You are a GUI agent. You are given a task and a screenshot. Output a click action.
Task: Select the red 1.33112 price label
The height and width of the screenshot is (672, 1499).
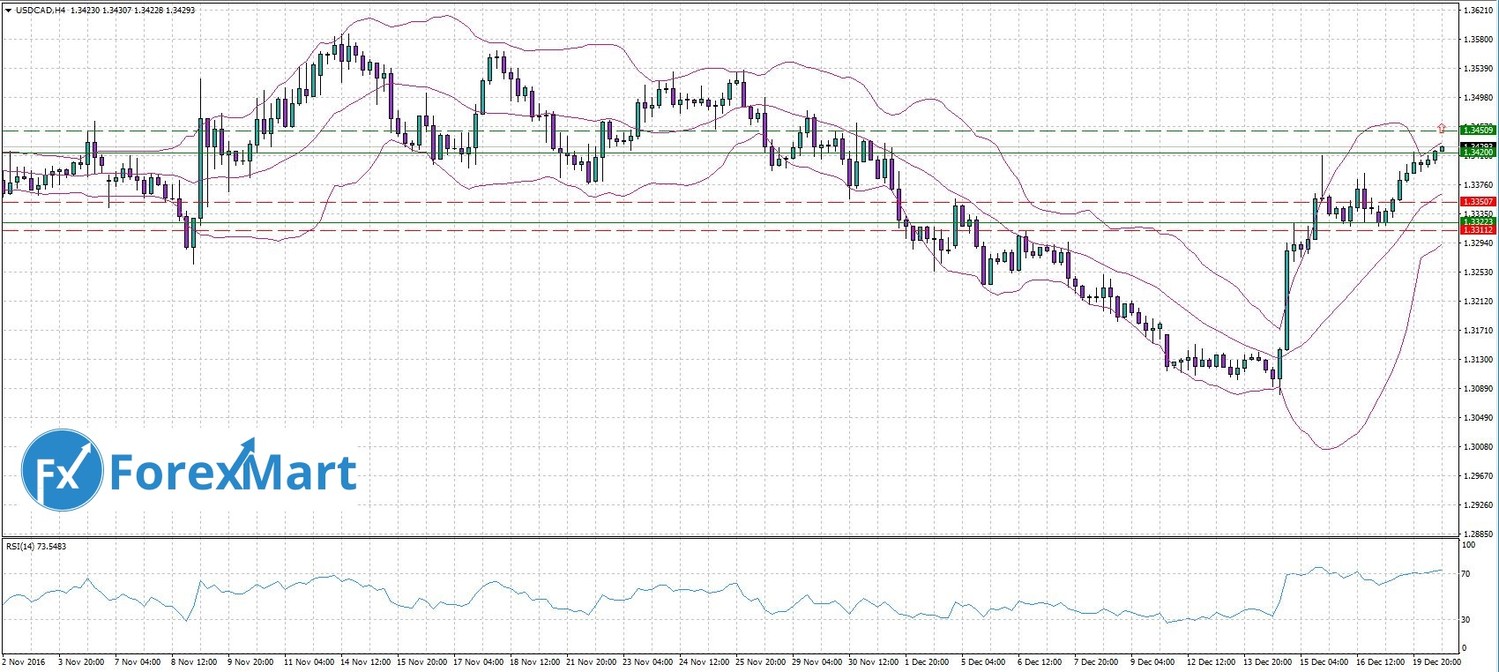click(1477, 230)
